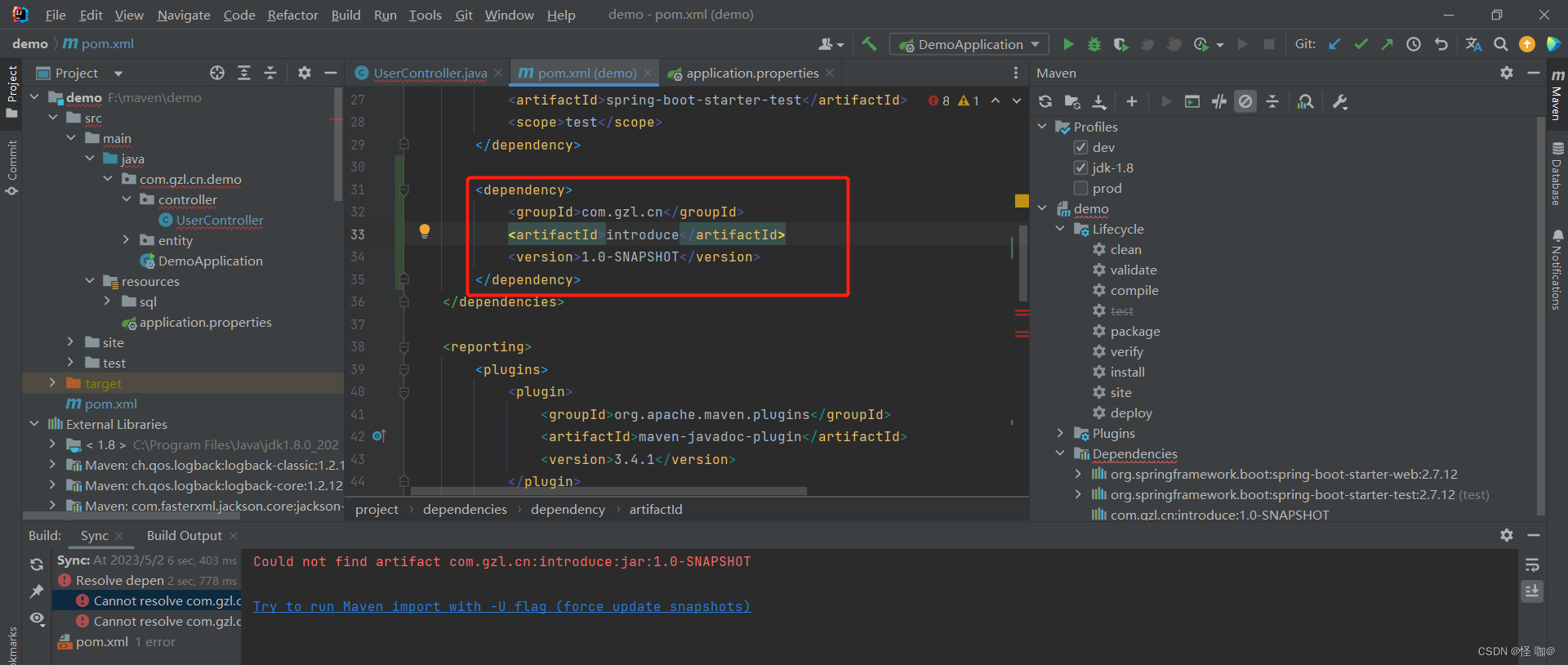Screen dimensions: 1568x665
Task: Toggle scroll to end in build output
Action: pyautogui.click(x=1532, y=591)
